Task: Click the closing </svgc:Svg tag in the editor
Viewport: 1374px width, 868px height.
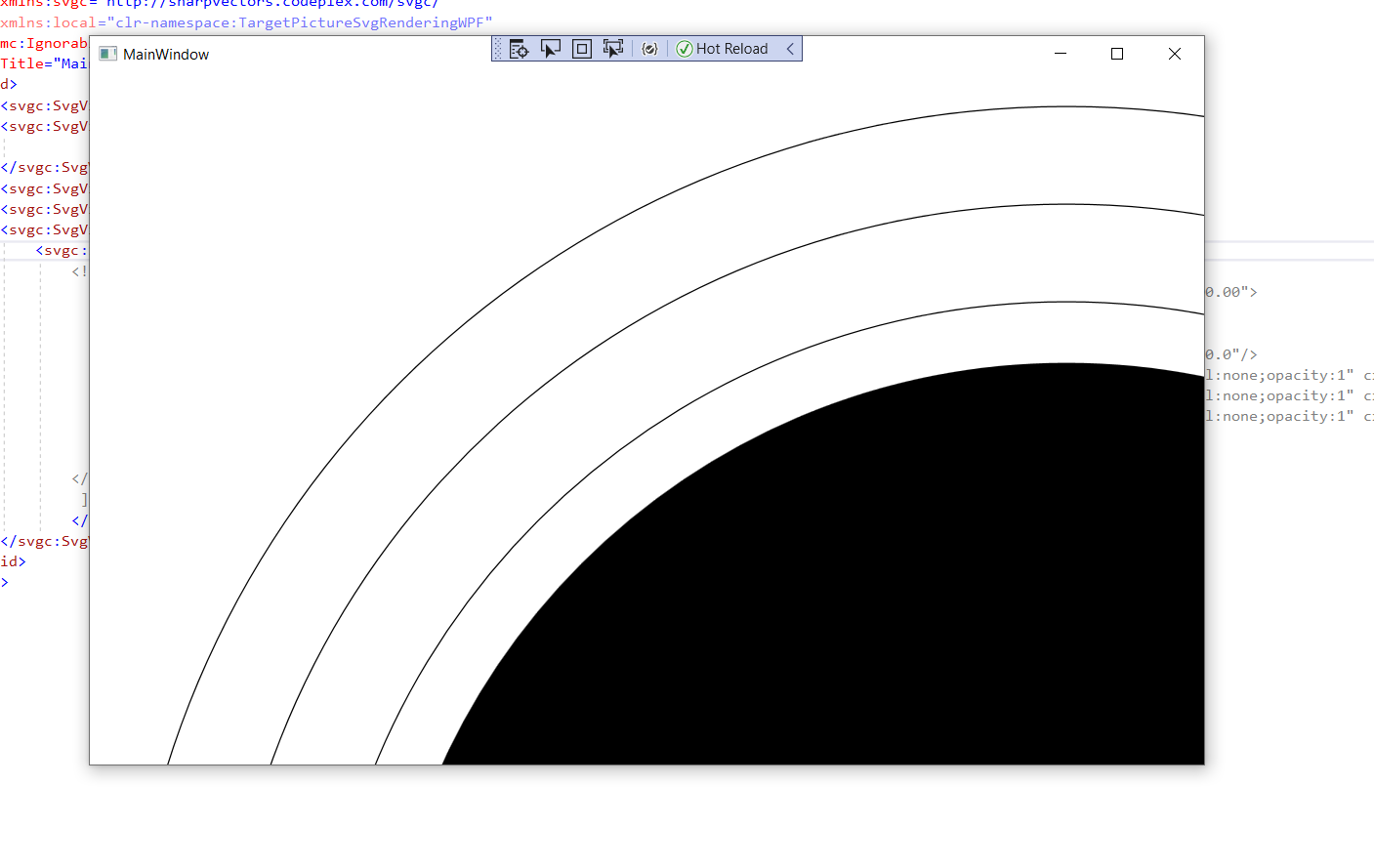Action: tap(44, 167)
